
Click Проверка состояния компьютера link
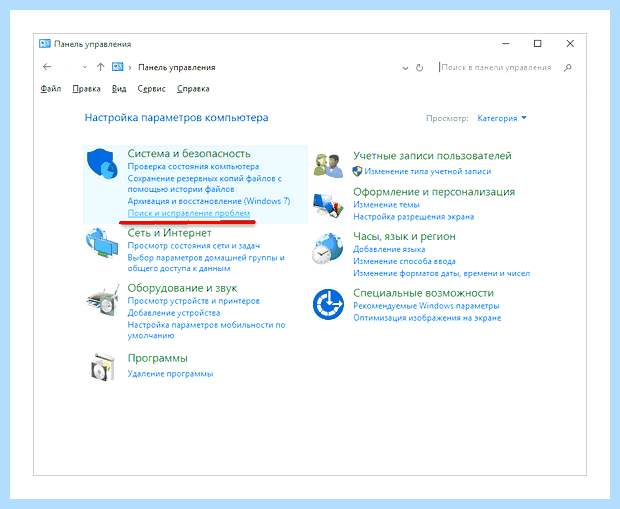[193, 167]
